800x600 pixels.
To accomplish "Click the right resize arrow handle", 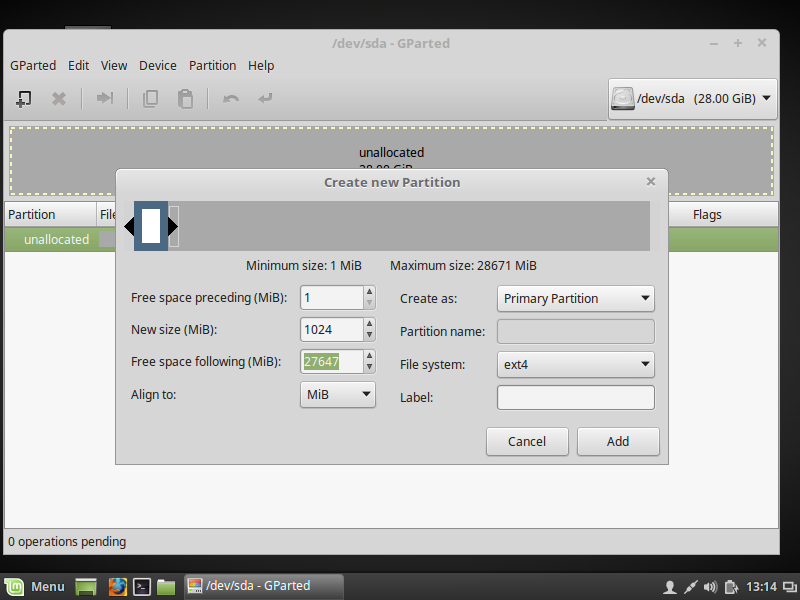I will tap(173, 227).
